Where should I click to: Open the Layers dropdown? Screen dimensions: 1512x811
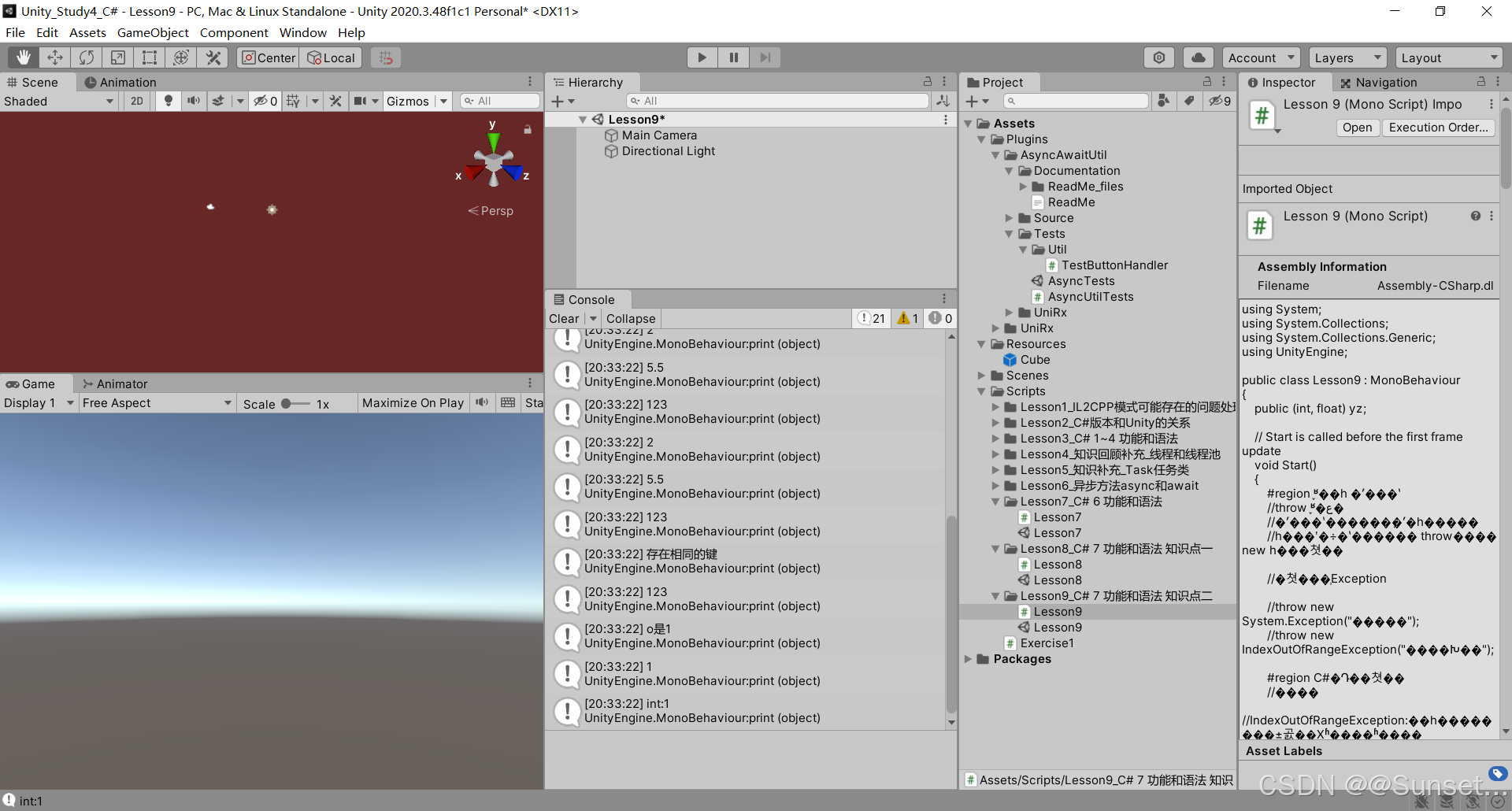1347,57
